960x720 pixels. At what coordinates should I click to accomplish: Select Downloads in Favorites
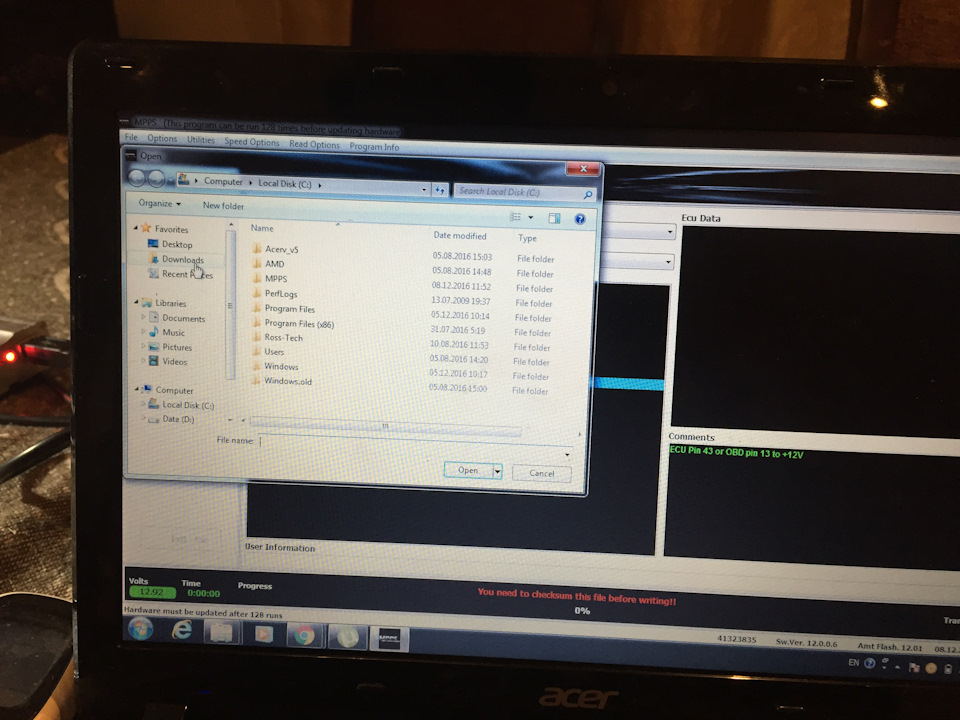(x=176, y=259)
